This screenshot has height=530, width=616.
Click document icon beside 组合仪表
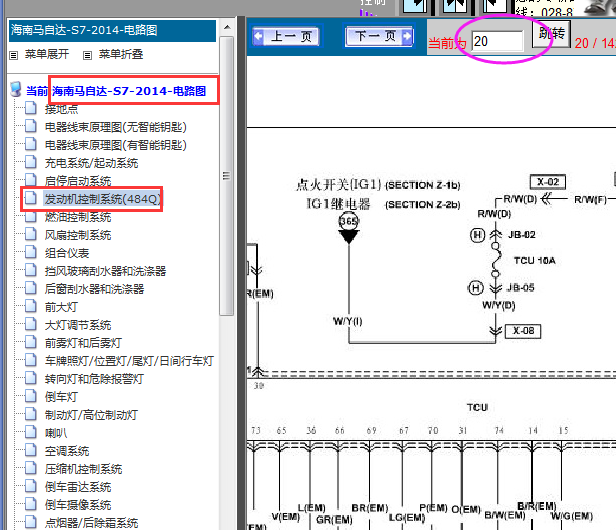coord(31,252)
